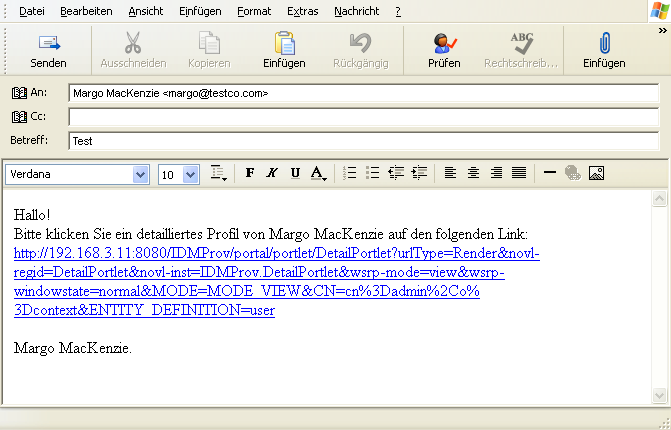Open the Nachricht menu

click(x=357, y=11)
